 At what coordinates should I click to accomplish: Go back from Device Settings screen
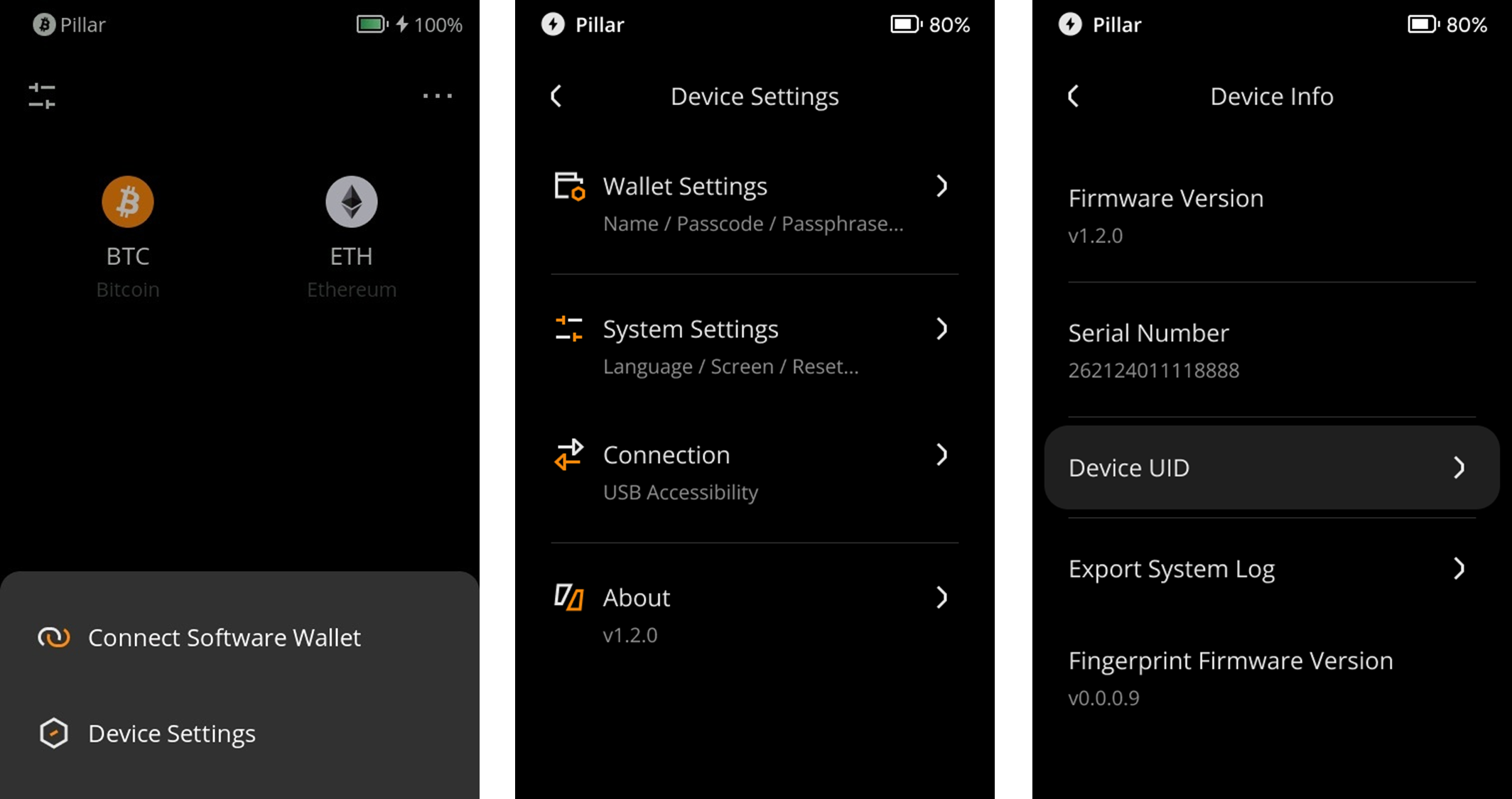(x=556, y=96)
